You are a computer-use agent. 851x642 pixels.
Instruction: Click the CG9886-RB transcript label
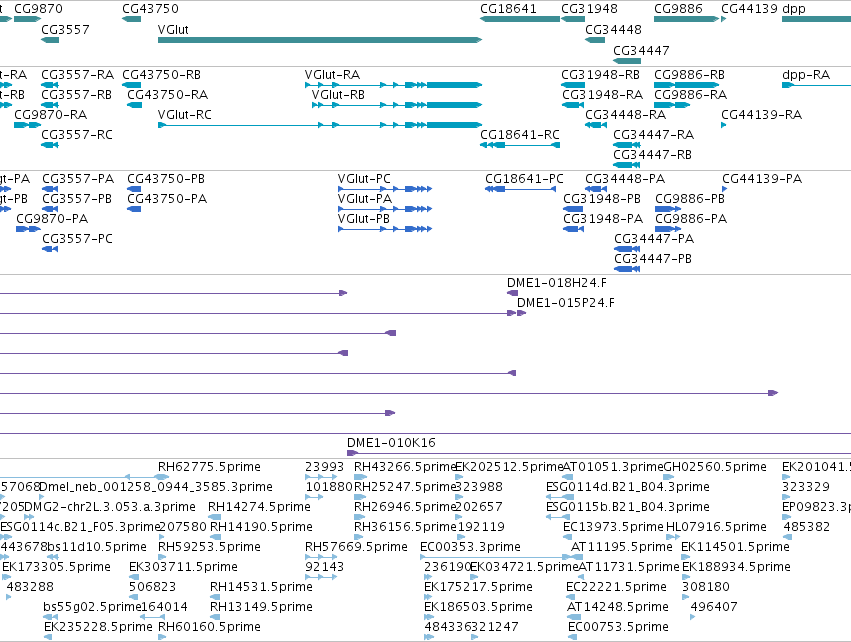pyautogui.click(x=689, y=74)
